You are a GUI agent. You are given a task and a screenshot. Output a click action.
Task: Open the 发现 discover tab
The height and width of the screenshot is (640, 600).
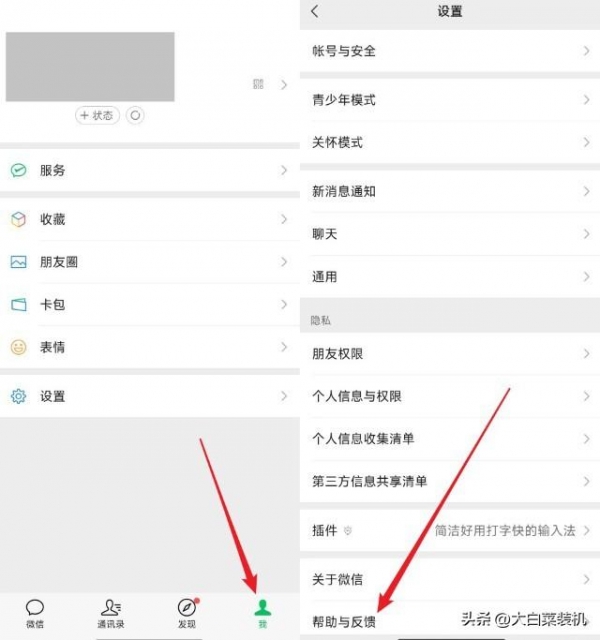pos(187,613)
